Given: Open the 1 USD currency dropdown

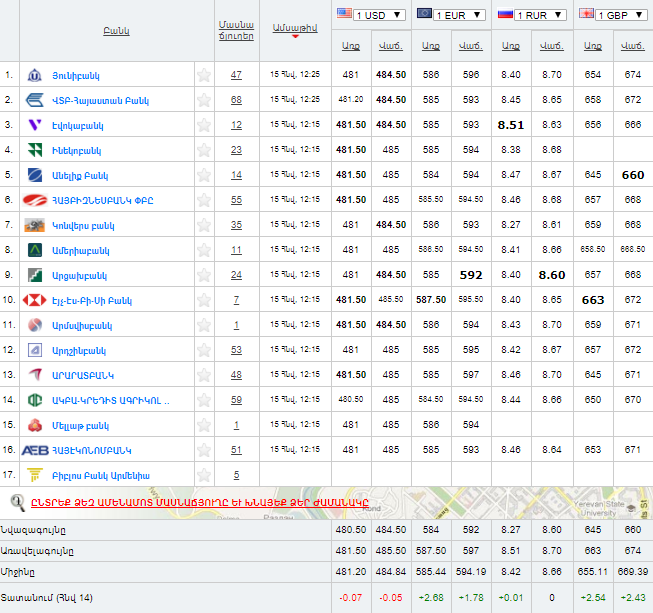Looking at the screenshot, I should pyautogui.click(x=379, y=15).
